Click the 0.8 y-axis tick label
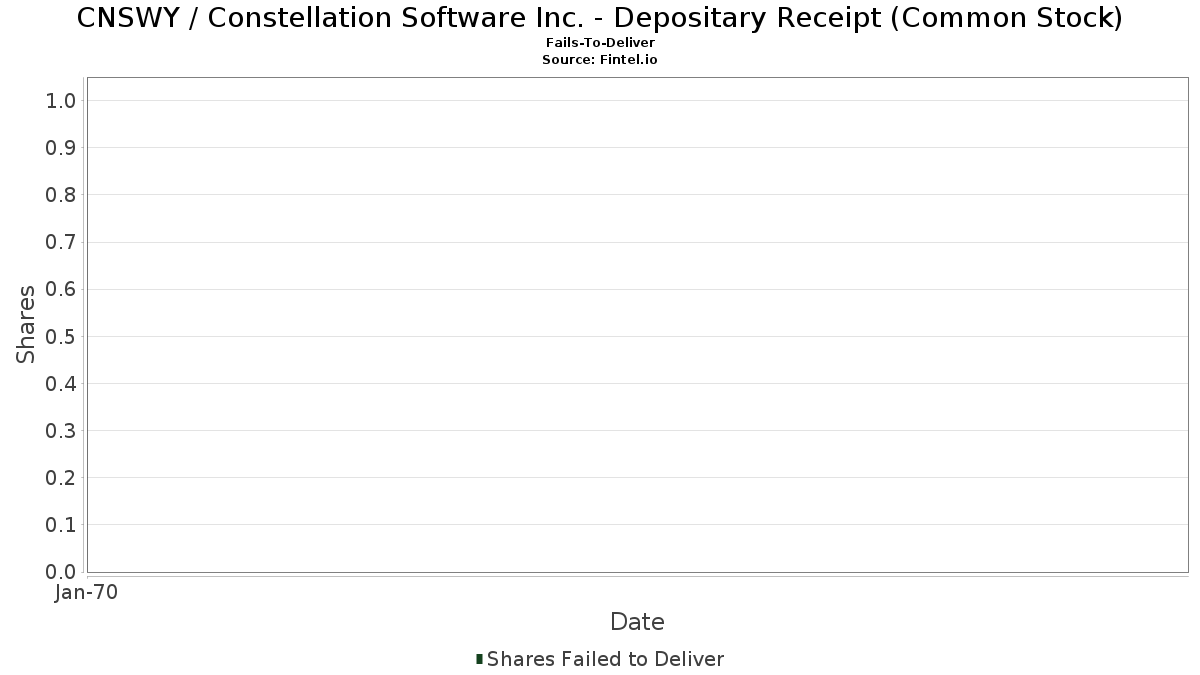The image size is (1200, 675). click(x=61, y=195)
